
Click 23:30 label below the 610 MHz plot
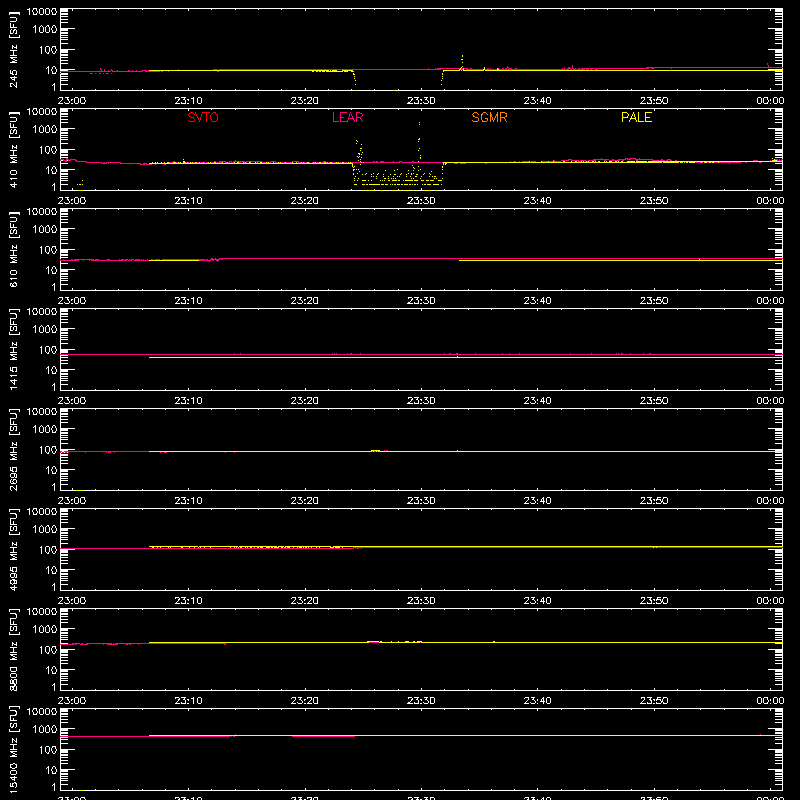(421, 301)
